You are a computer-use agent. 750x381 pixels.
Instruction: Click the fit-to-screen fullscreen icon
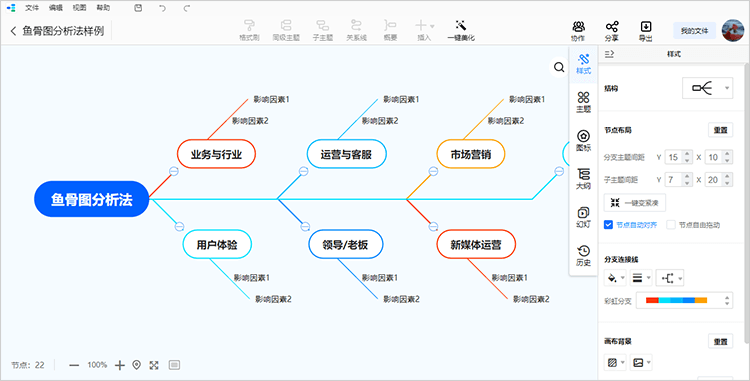coord(154,365)
